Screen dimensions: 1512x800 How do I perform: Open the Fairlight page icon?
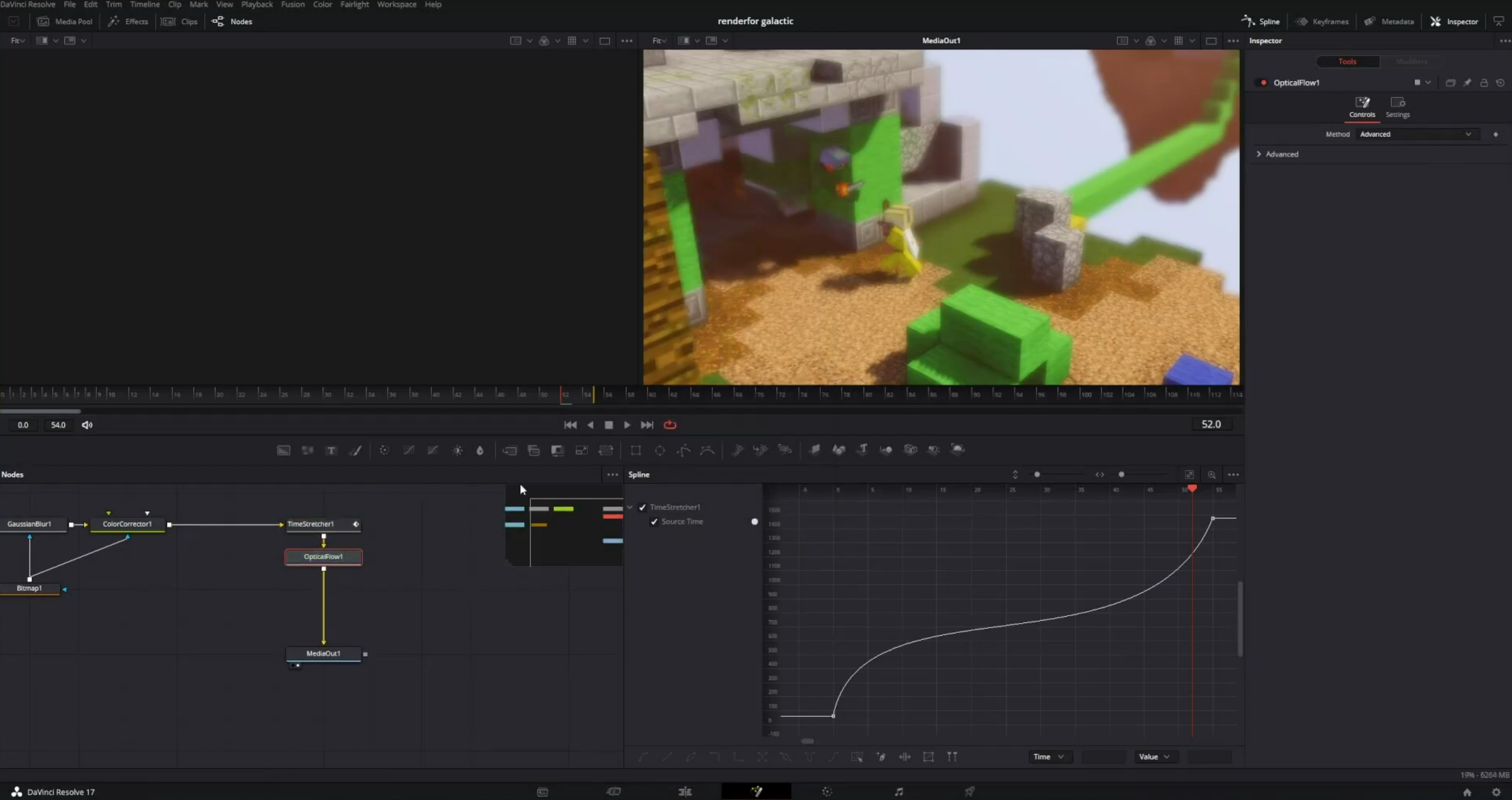pos(899,791)
